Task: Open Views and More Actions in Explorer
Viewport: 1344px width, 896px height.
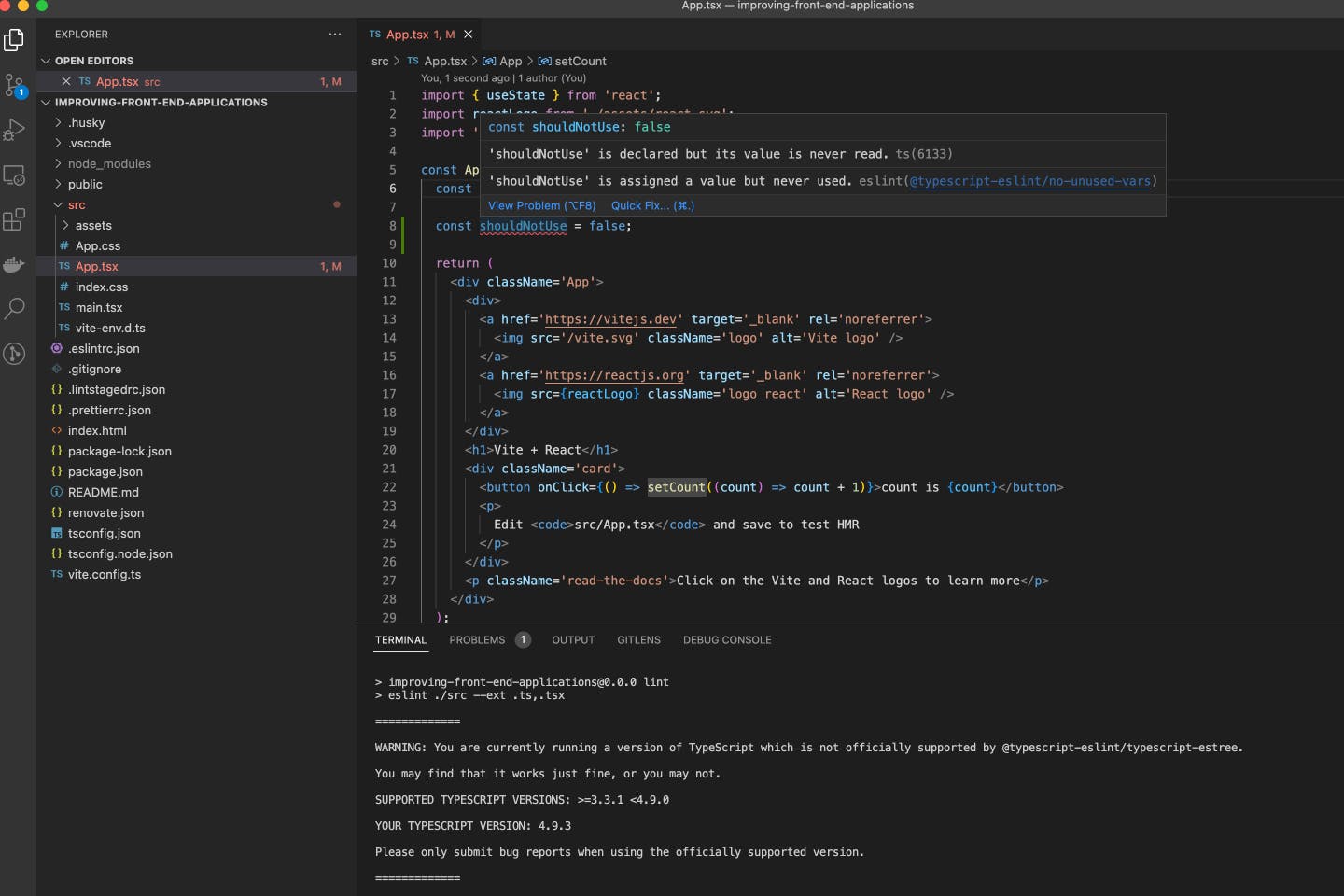Action: pyautogui.click(x=335, y=35)
